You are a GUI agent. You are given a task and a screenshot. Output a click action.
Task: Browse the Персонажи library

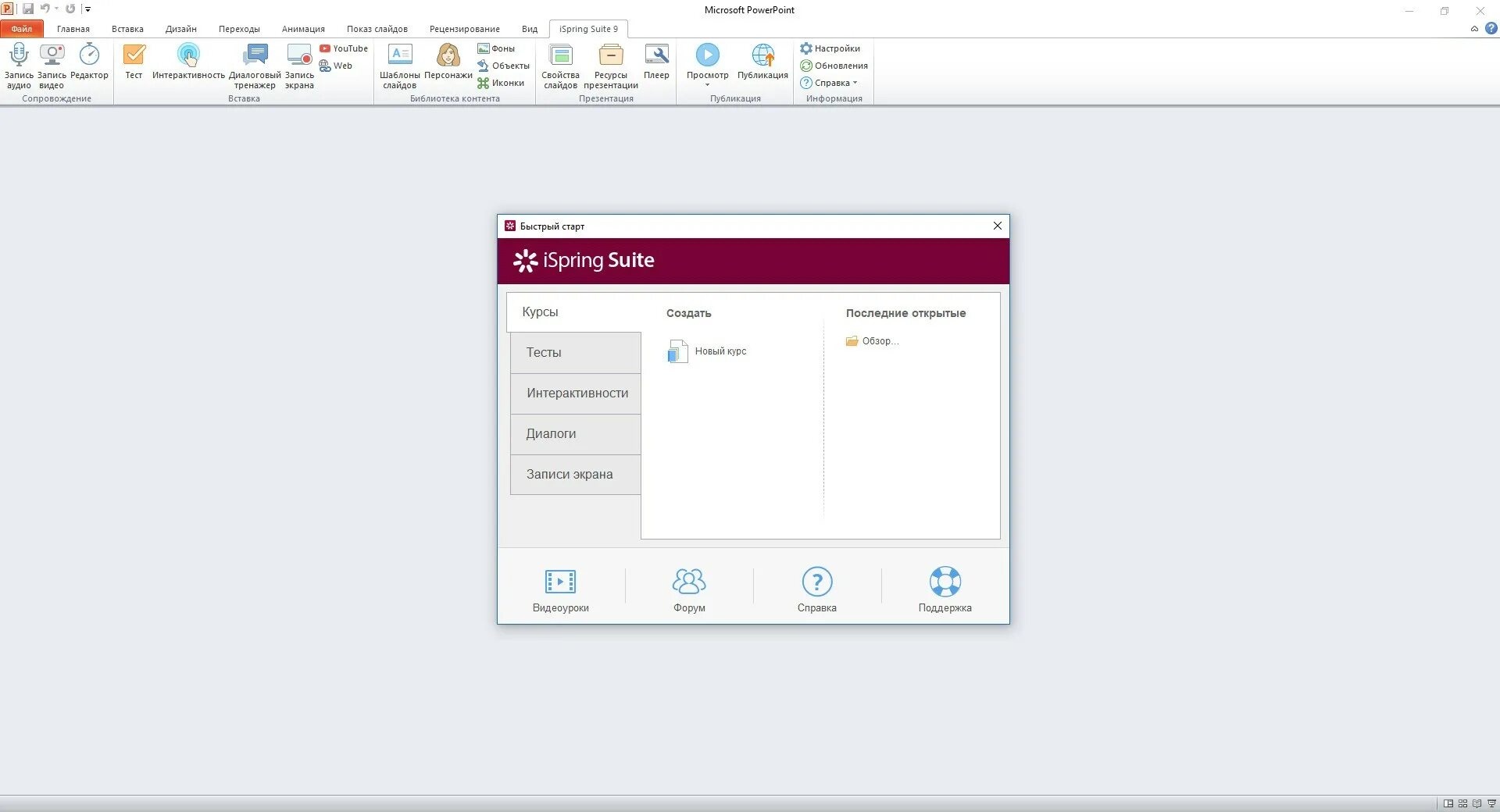pos(448,61)
